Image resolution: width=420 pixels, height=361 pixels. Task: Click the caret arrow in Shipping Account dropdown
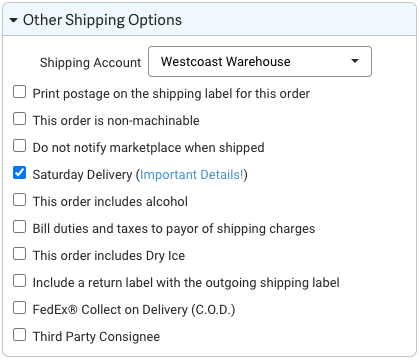pyautogui.click(x=355, y=61)
